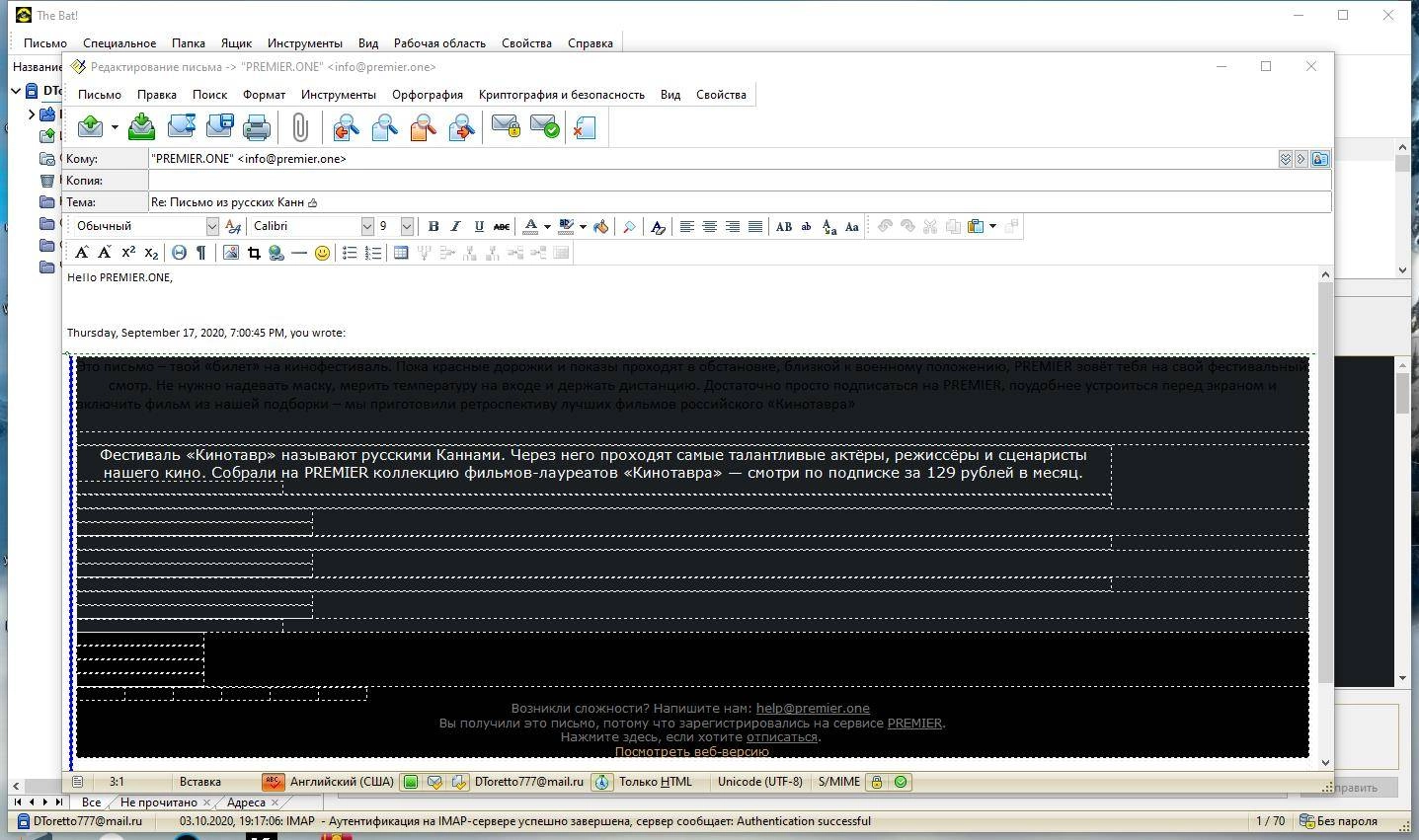Send the message with the green arrow envelope

[91, 126]
